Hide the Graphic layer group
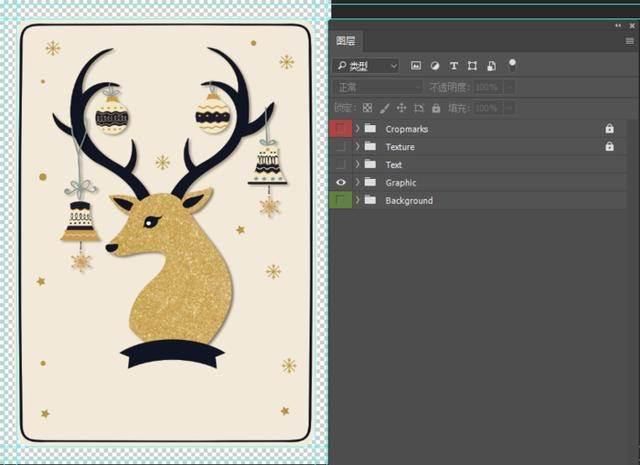The image size is (640, 465). [x=341, y=182]
